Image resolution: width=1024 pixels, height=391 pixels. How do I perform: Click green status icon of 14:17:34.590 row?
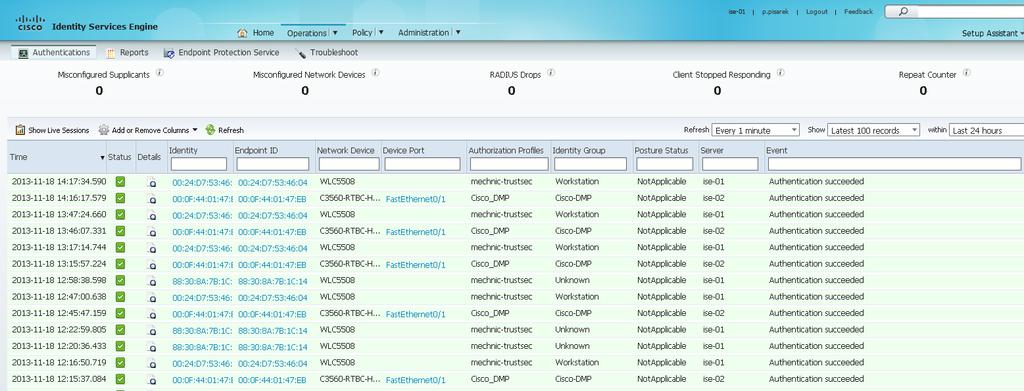tap(120, 181)
